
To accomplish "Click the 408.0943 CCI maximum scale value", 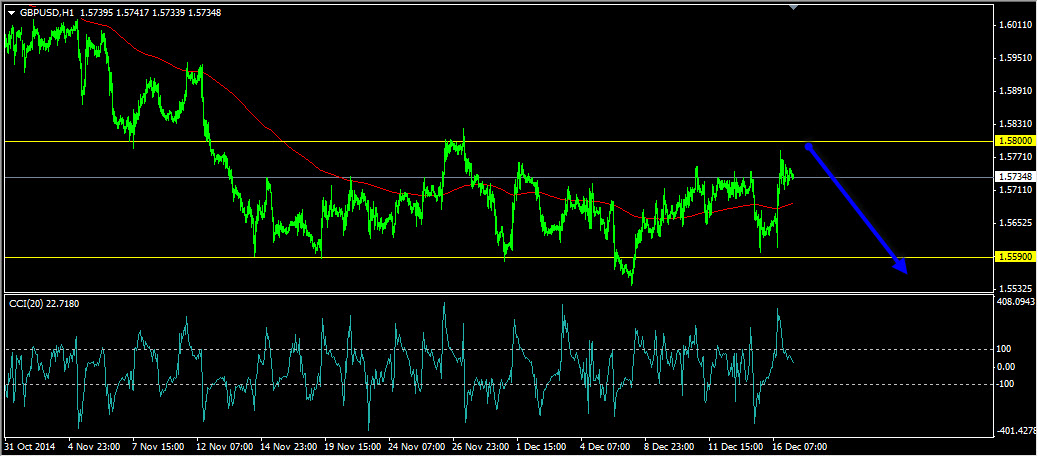I will click(x=1016, y=301).
